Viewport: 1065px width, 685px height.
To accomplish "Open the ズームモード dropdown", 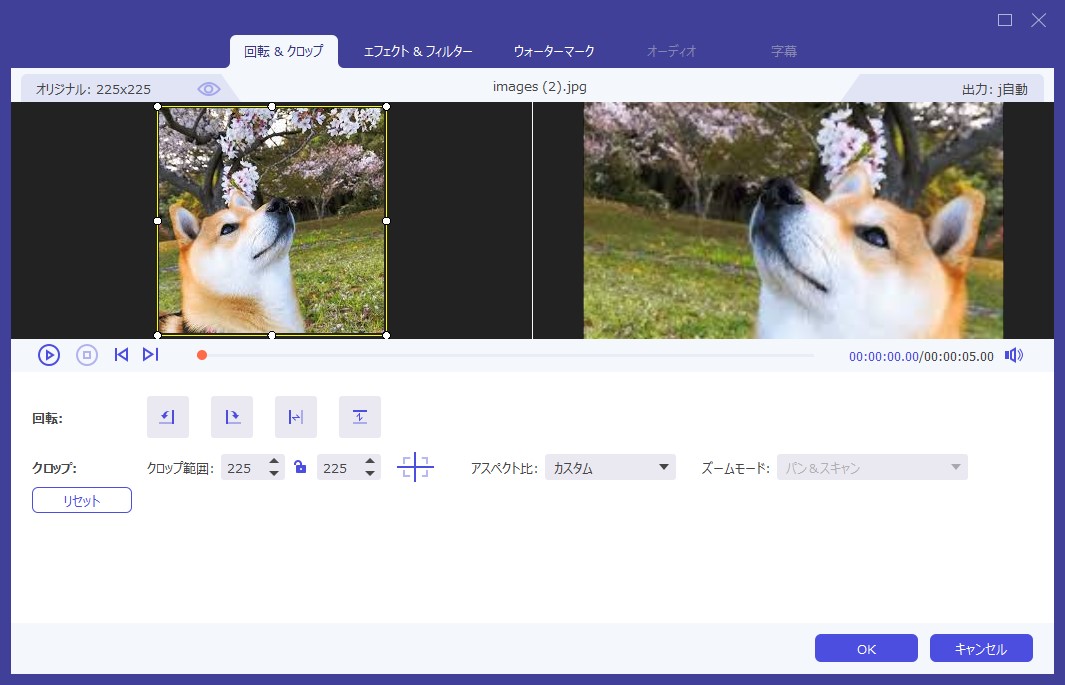I will coord(871,466).
